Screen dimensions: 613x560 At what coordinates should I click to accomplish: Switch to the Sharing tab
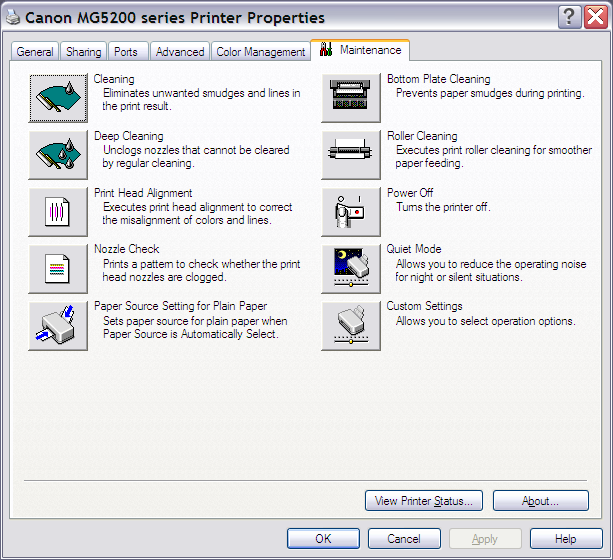[x=83, y=52]
